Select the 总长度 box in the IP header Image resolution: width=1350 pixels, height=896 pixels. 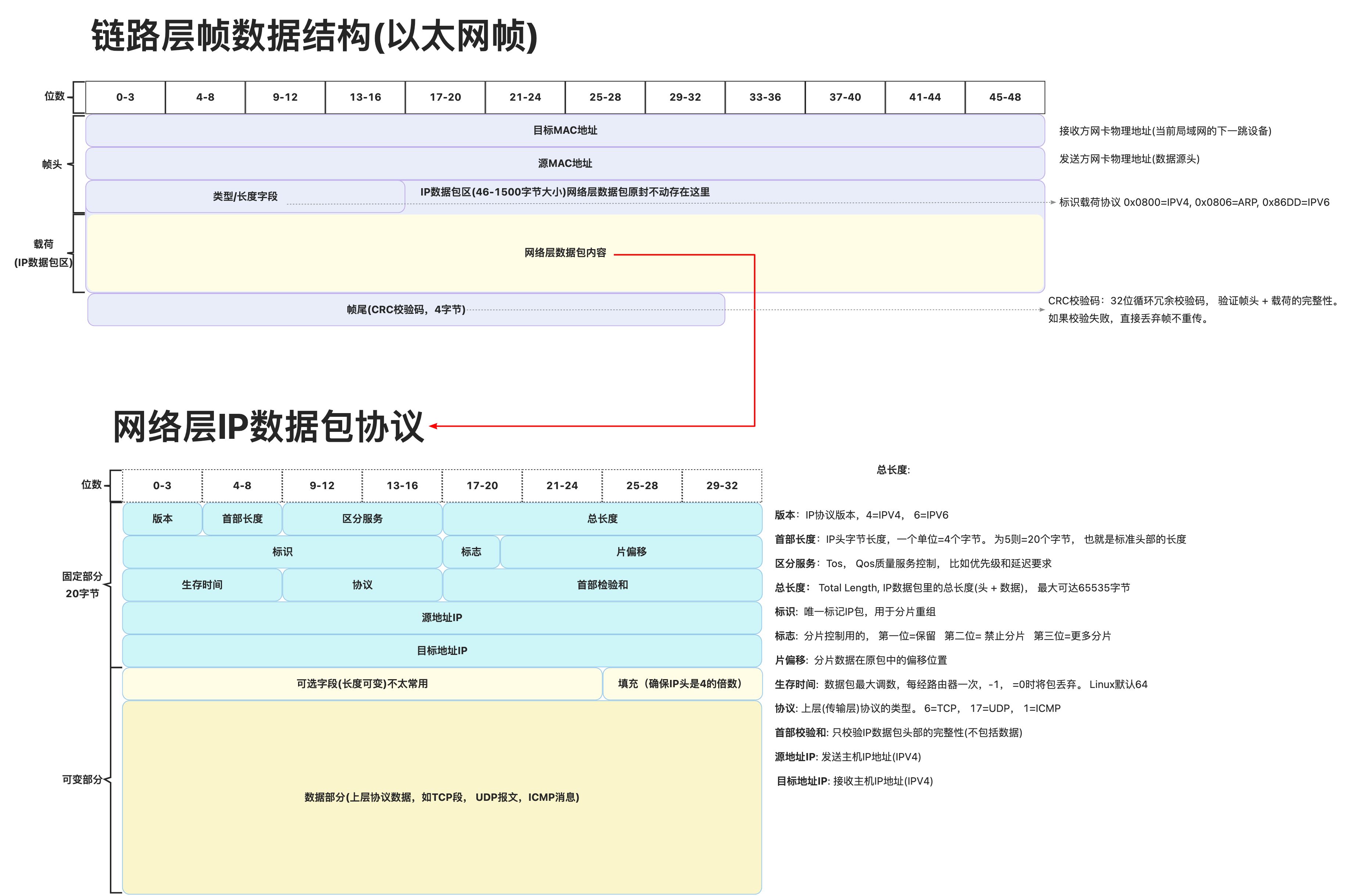(x=602, y=519)
